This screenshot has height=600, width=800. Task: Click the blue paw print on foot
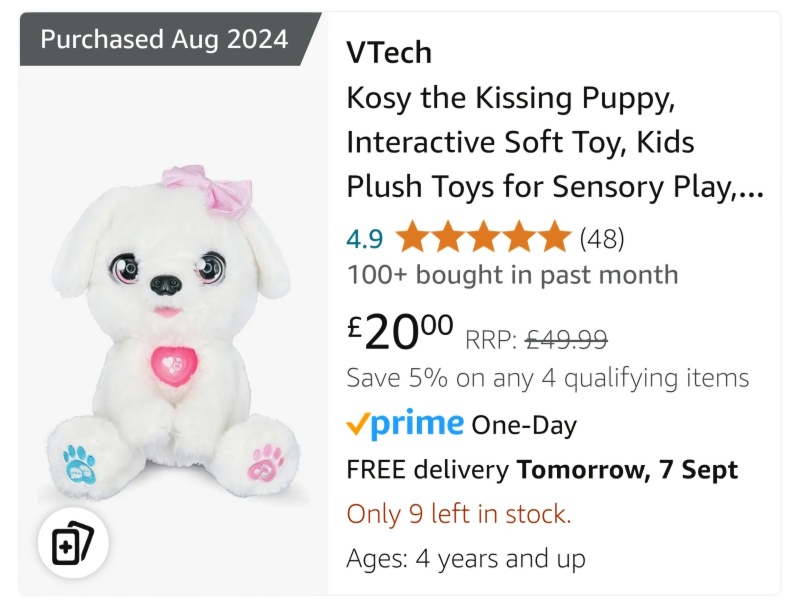(x=80, y=462)
